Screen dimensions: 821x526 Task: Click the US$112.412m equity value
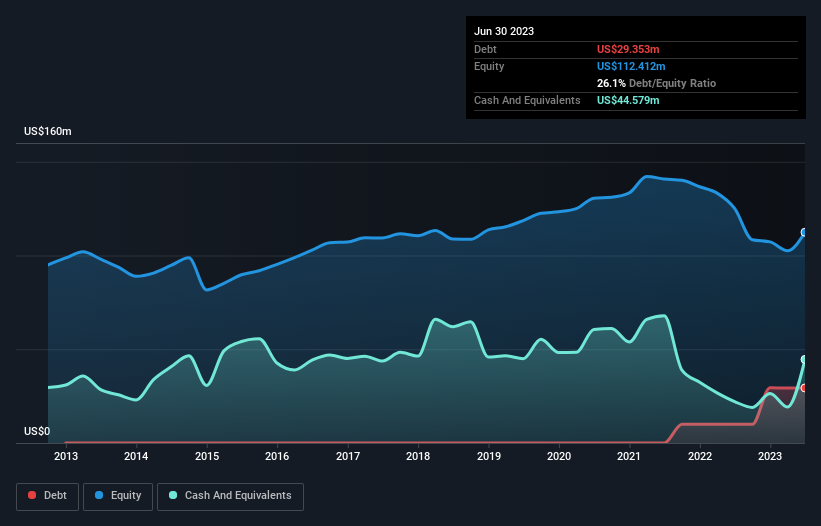click(x=631, y=66)
